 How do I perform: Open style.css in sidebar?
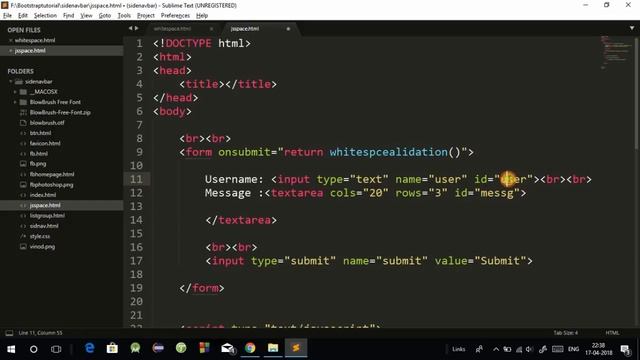pos(40,236)
